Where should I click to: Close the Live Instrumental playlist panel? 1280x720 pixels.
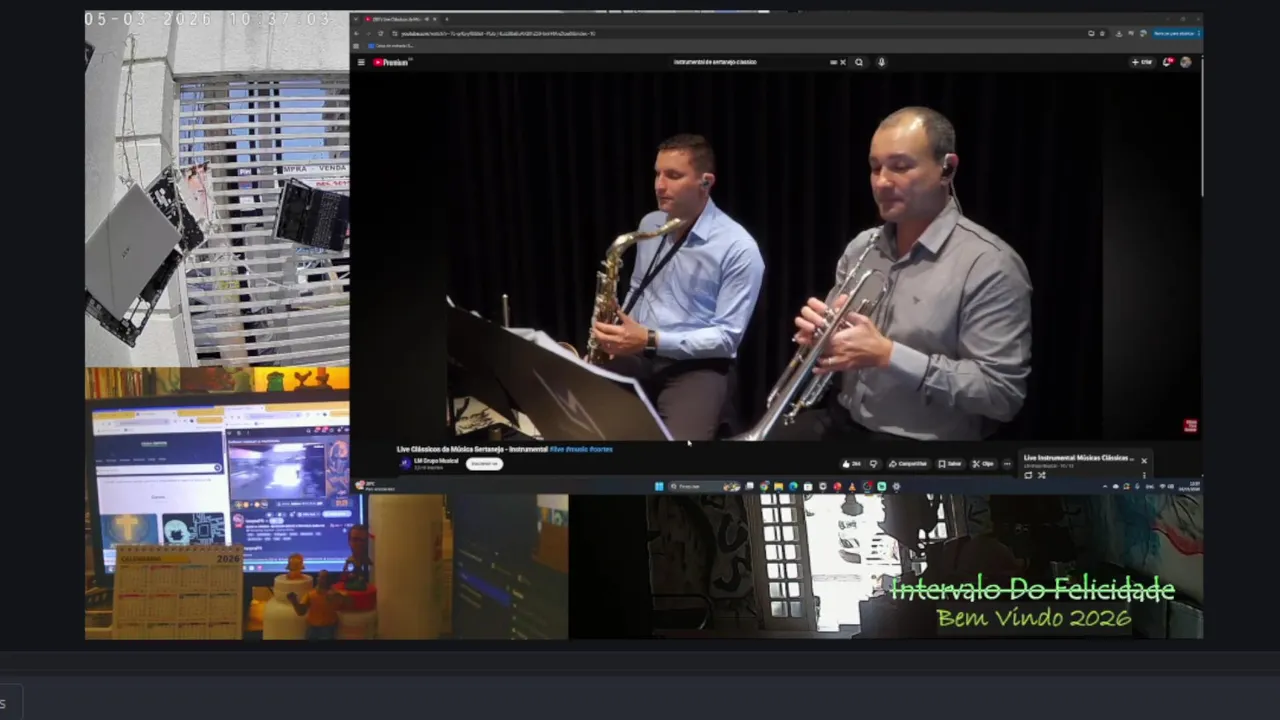pos(1144,461)
